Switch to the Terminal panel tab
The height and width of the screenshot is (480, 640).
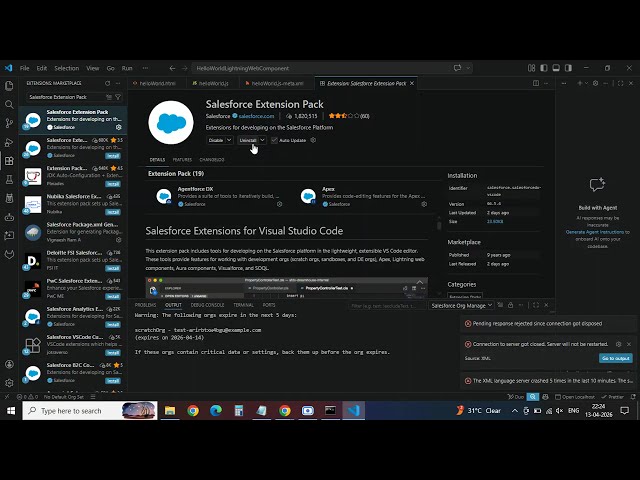point(243,305)
